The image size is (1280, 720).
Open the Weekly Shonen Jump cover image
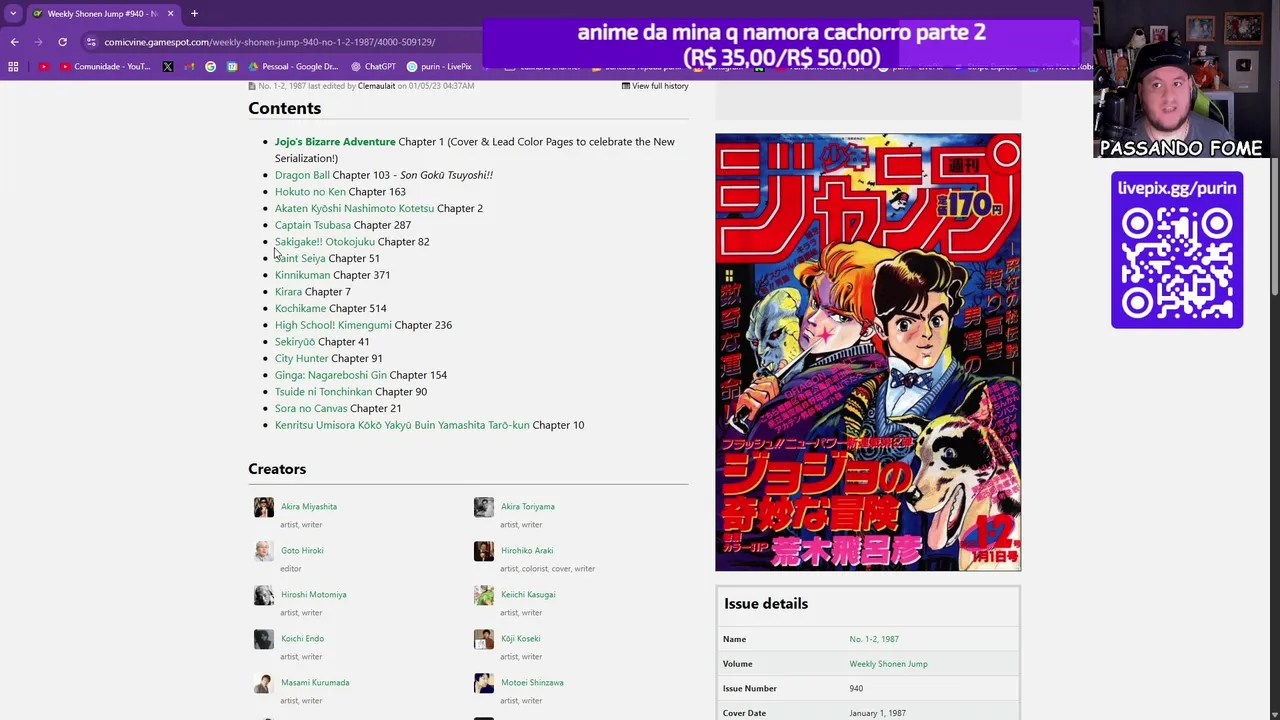pos(868,352)
